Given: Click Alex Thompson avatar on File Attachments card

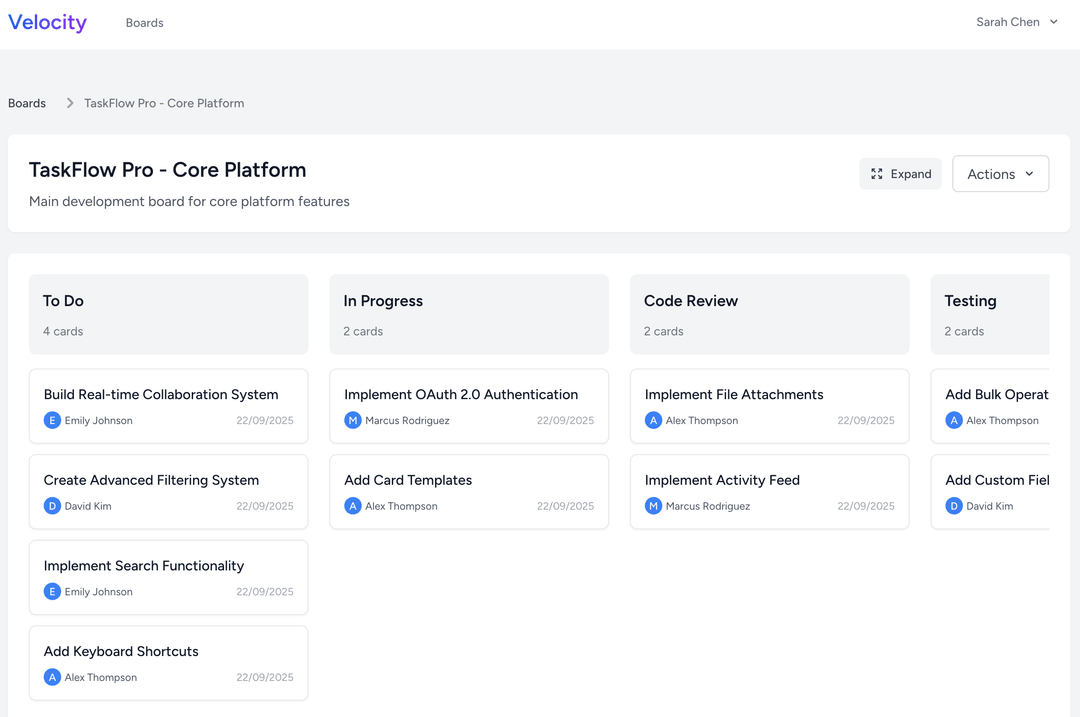Looking at the screenshot, I should [653, 421].
